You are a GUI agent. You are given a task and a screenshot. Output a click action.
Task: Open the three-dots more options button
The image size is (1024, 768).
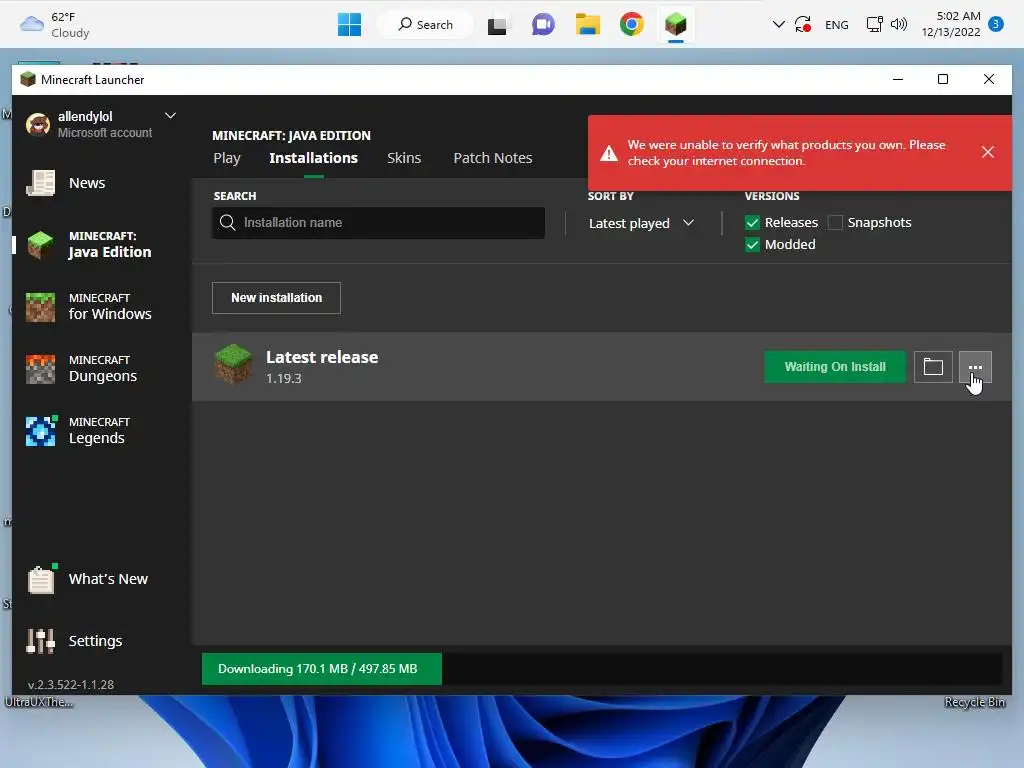(x=975, y=367)
